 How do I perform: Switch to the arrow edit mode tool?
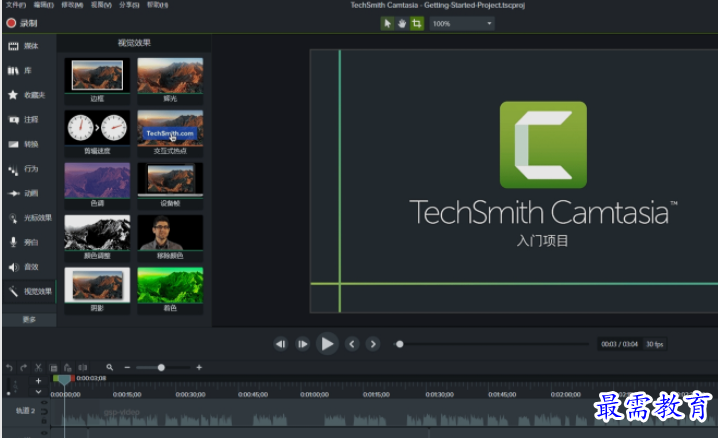tap(387, 23)
